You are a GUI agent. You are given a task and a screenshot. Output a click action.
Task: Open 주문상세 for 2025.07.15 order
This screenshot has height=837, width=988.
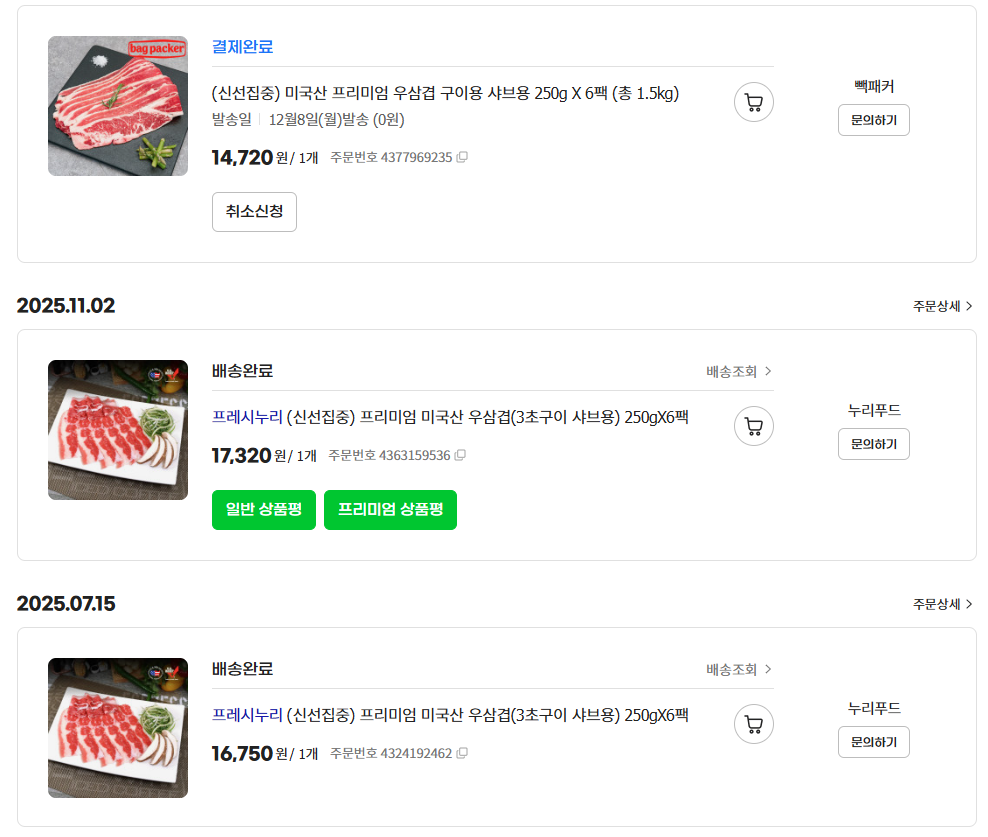point(942,604)
